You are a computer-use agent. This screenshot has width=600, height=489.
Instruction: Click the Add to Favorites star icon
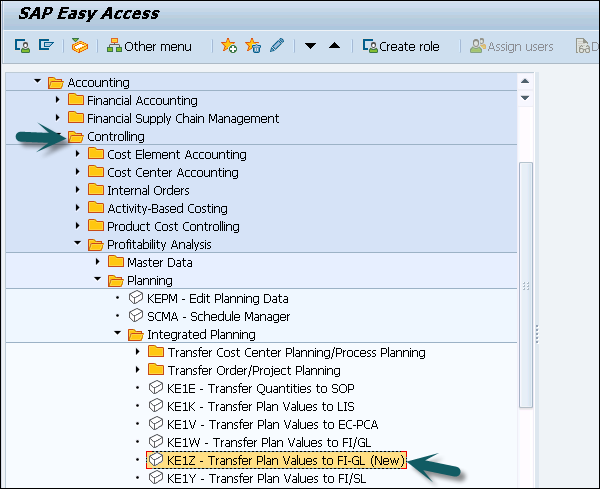click(x=229, y=46)
